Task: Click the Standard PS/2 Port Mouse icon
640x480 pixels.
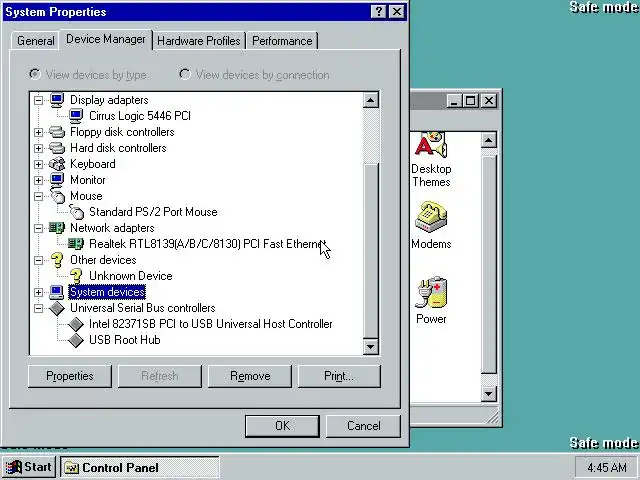Action: 76,212
